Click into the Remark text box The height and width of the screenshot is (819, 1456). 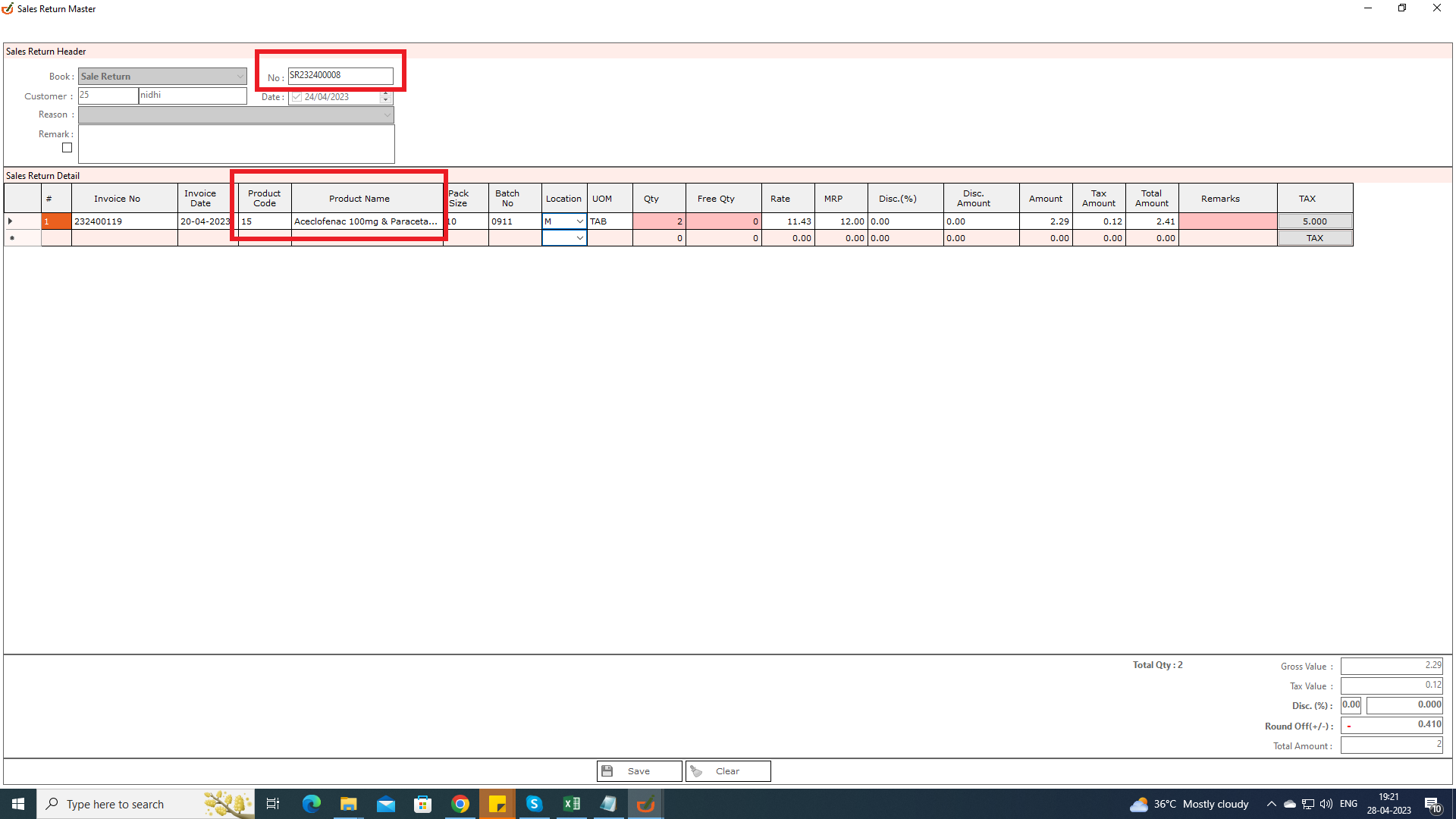point(236,144)
